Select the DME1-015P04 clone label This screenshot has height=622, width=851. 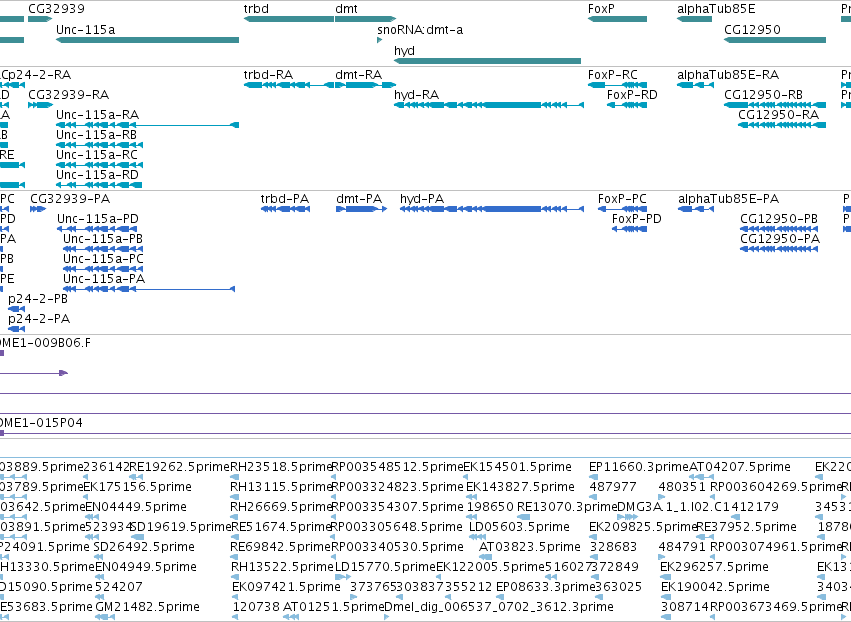[40, 423]
